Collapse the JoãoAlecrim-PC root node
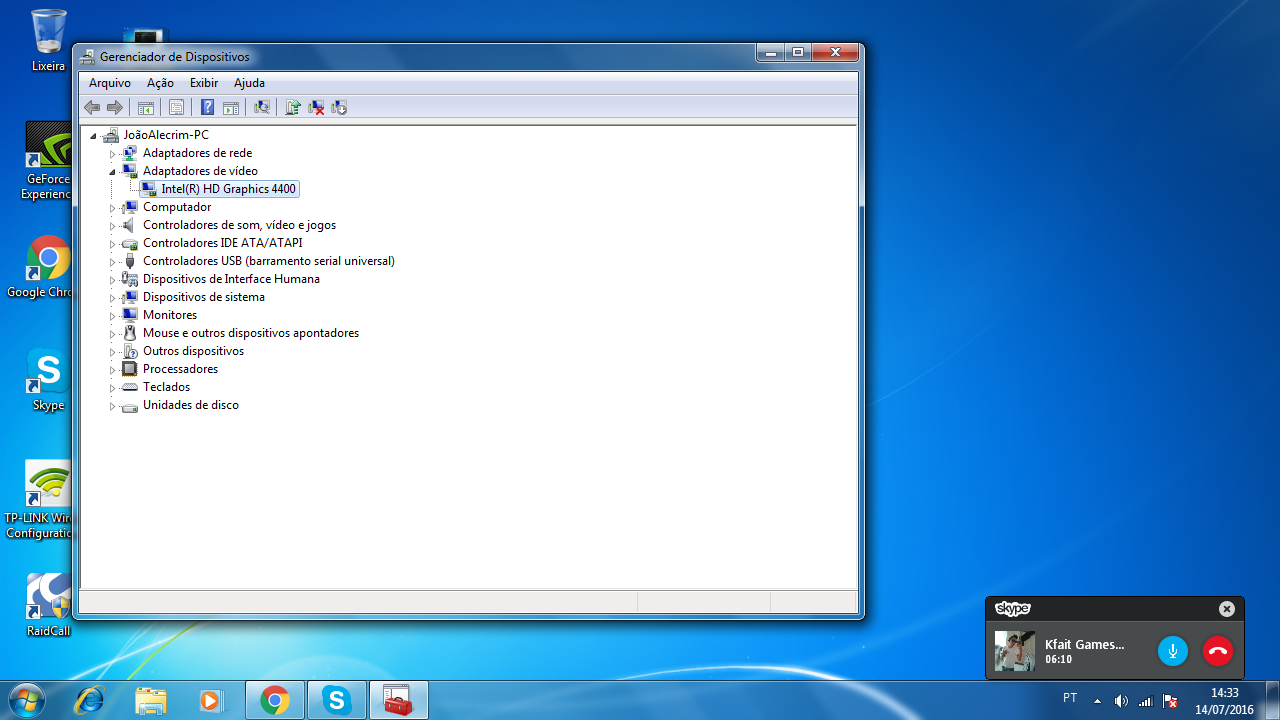1280x720 pixels. coord(93,136)
